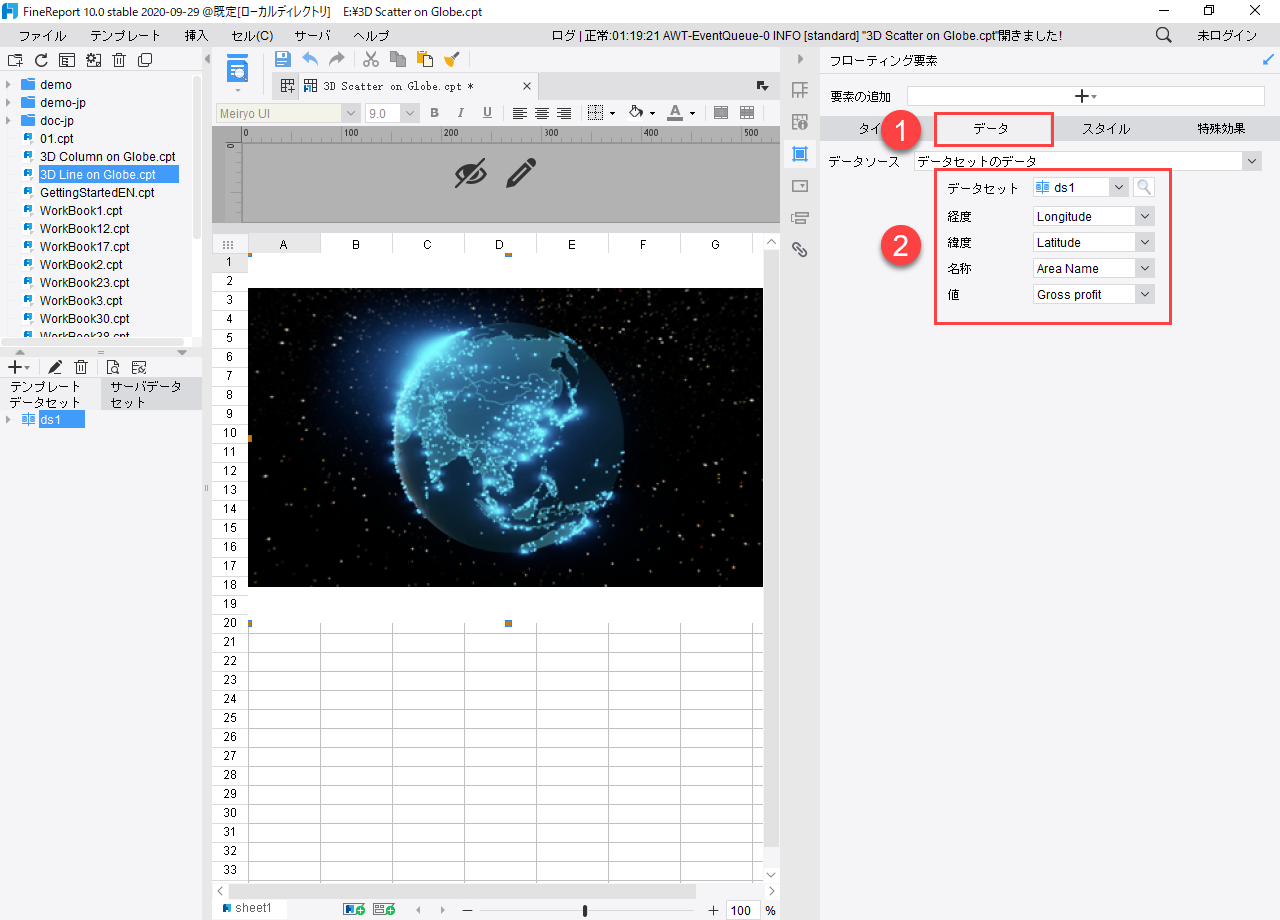
Task: Click the save template icon
Action: (x=283, y=59)
